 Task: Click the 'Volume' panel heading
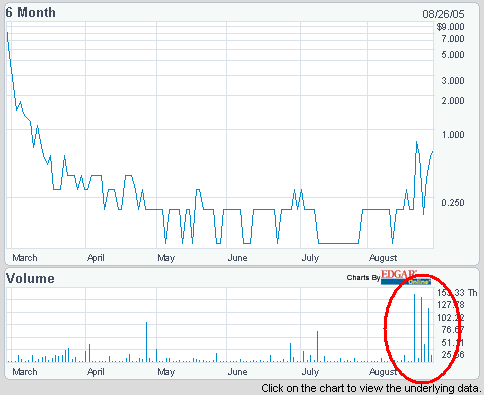[x=30, y=278]
